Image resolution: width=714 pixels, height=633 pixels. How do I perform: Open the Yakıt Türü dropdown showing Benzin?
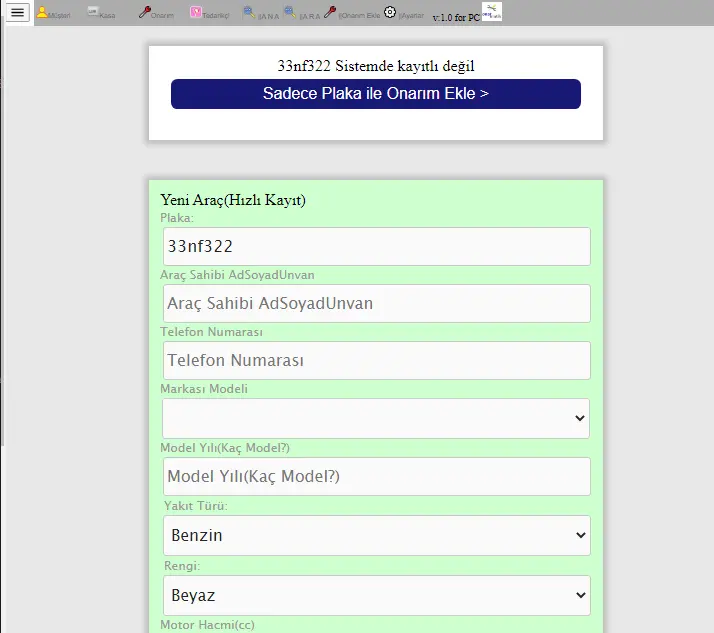(376, 535)
